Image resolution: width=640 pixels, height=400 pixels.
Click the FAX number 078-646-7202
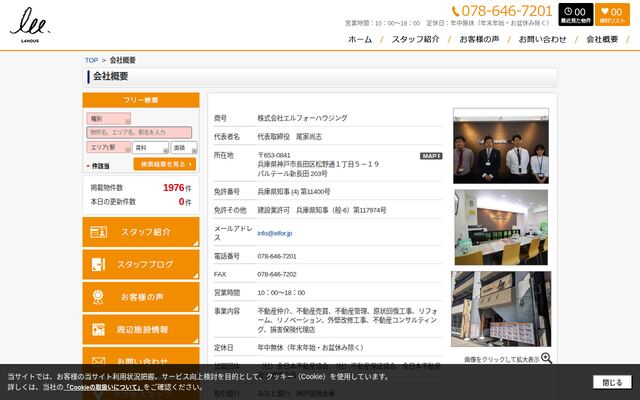tap(277, 274)
